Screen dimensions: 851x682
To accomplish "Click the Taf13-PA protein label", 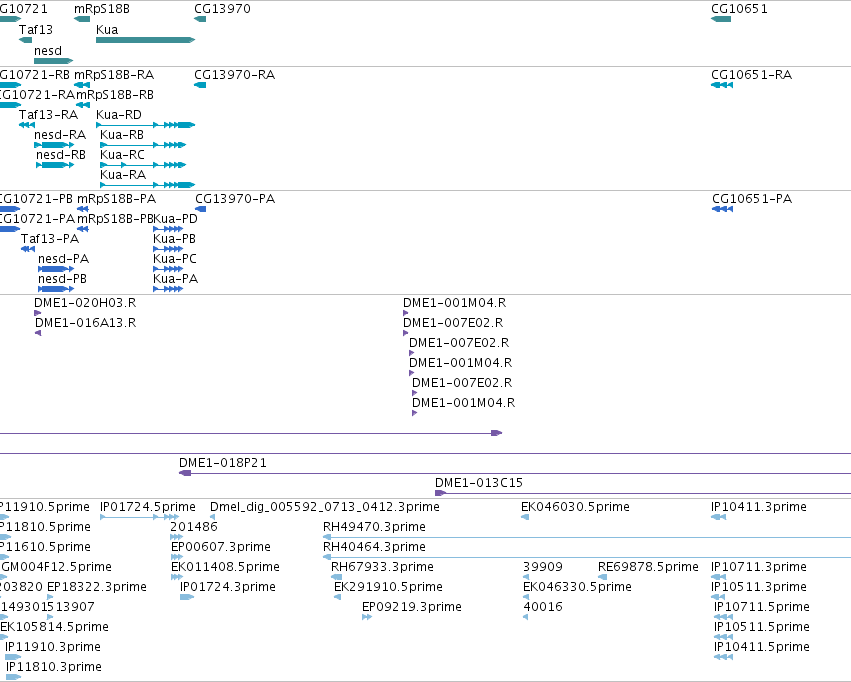I will point(50,239).
